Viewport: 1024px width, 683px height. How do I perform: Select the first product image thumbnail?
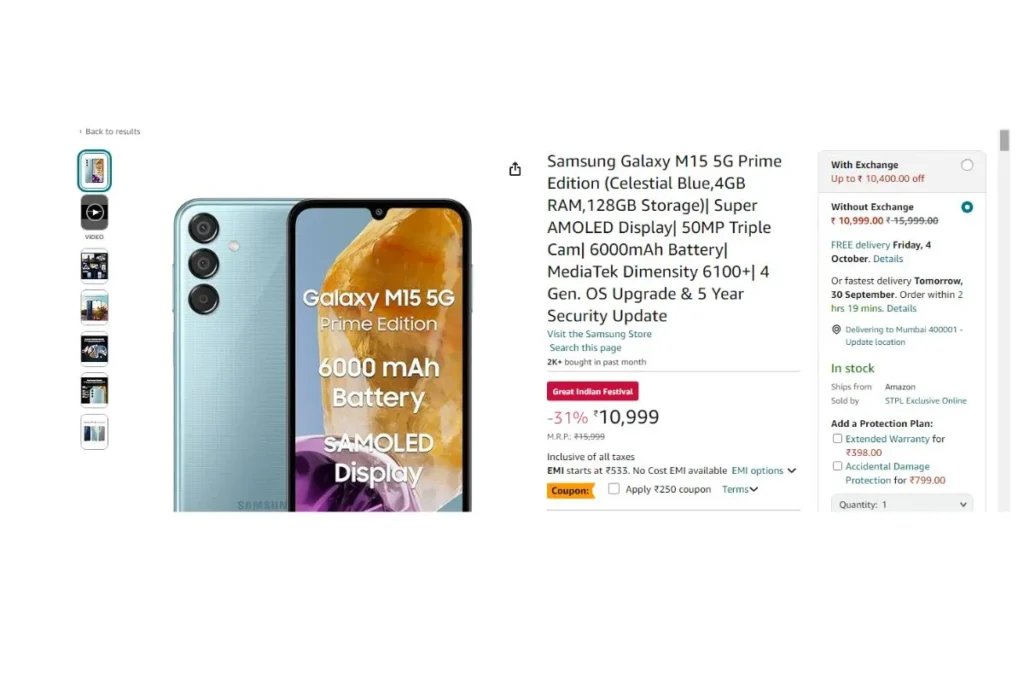click(x=95, y=170)
